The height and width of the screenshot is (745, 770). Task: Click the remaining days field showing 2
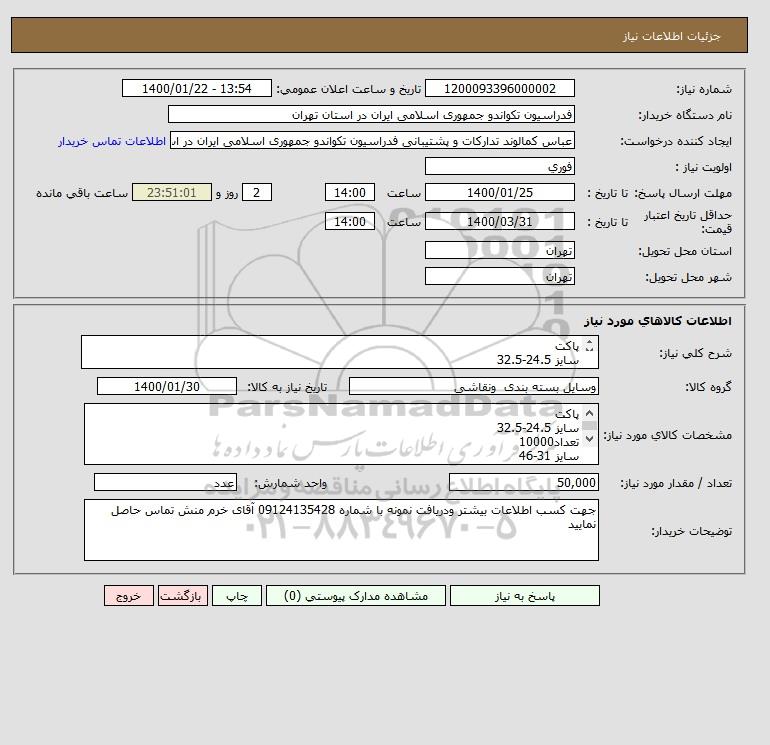[257, 193]
